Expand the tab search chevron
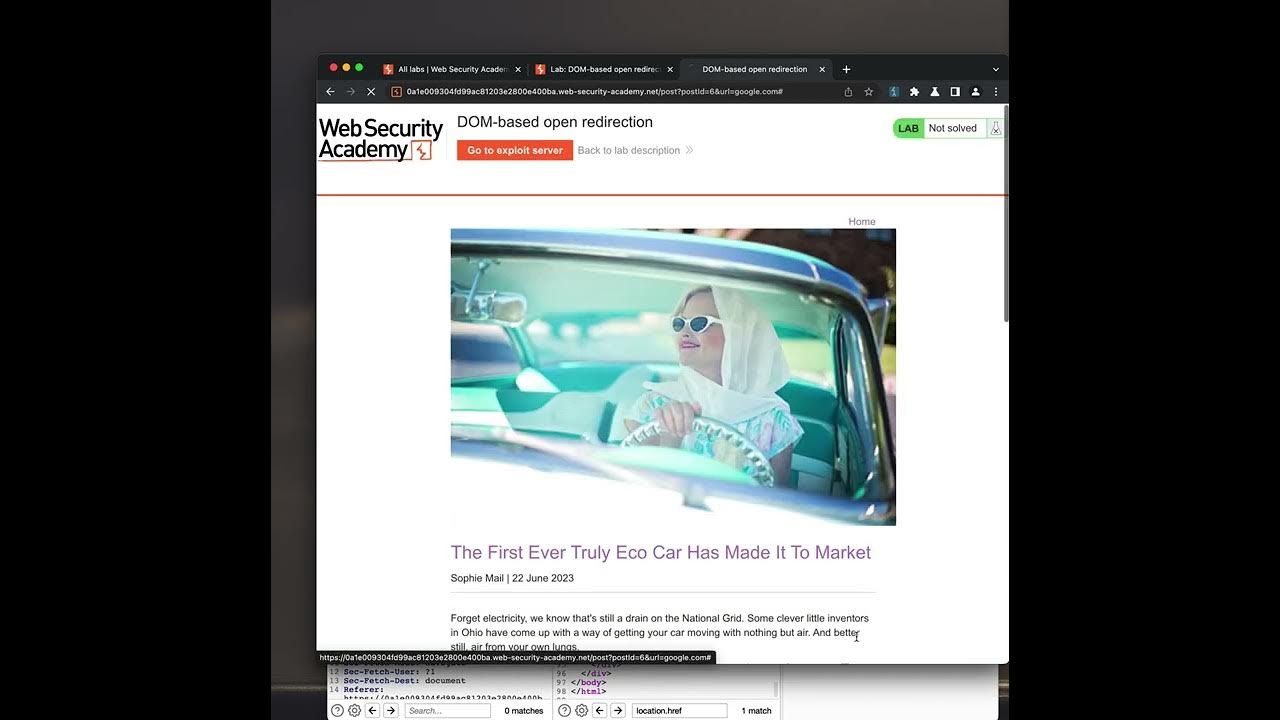This screenshot has width=1280, height=720. point(995,69)
